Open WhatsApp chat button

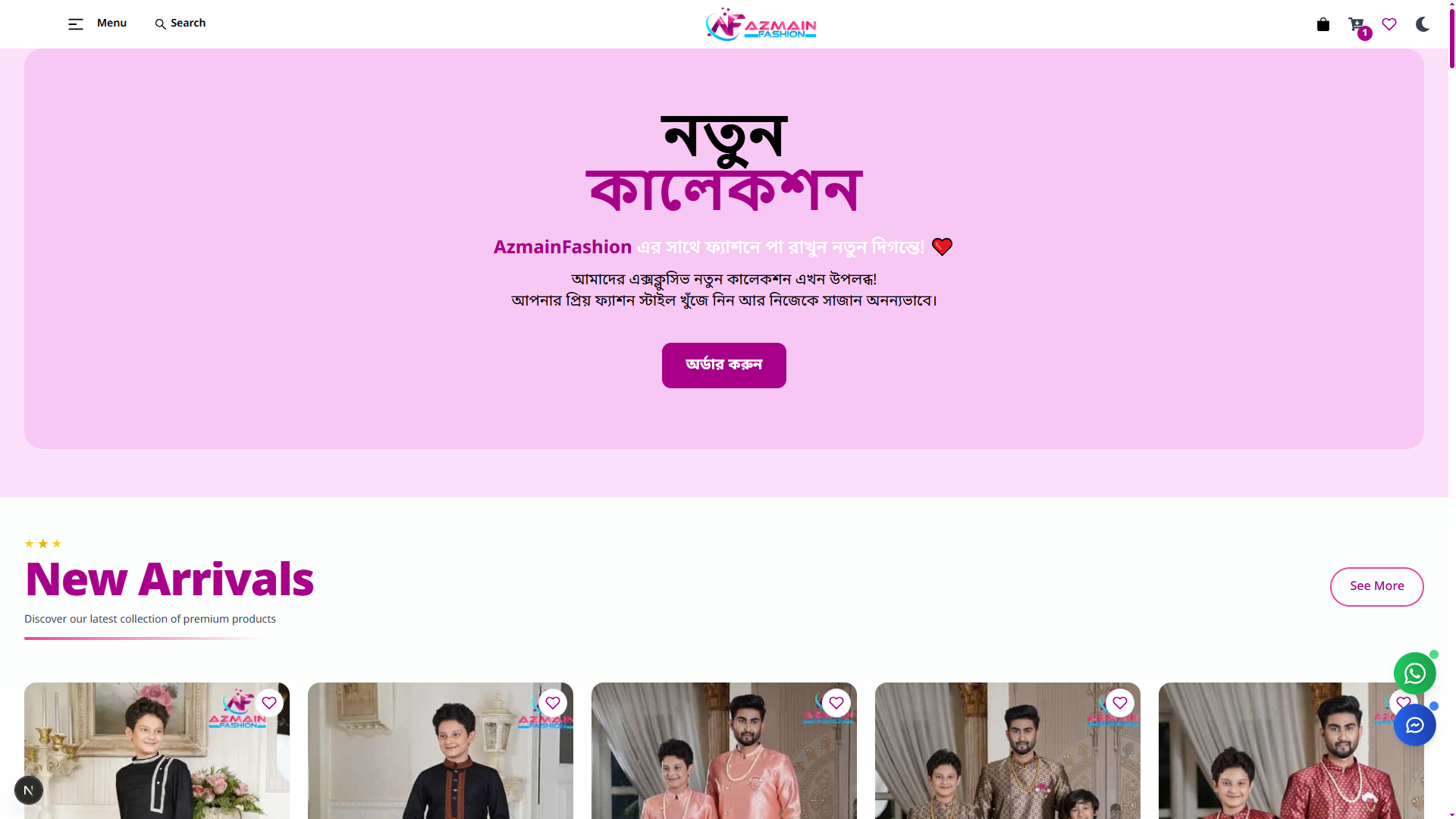coord(1414,673)
